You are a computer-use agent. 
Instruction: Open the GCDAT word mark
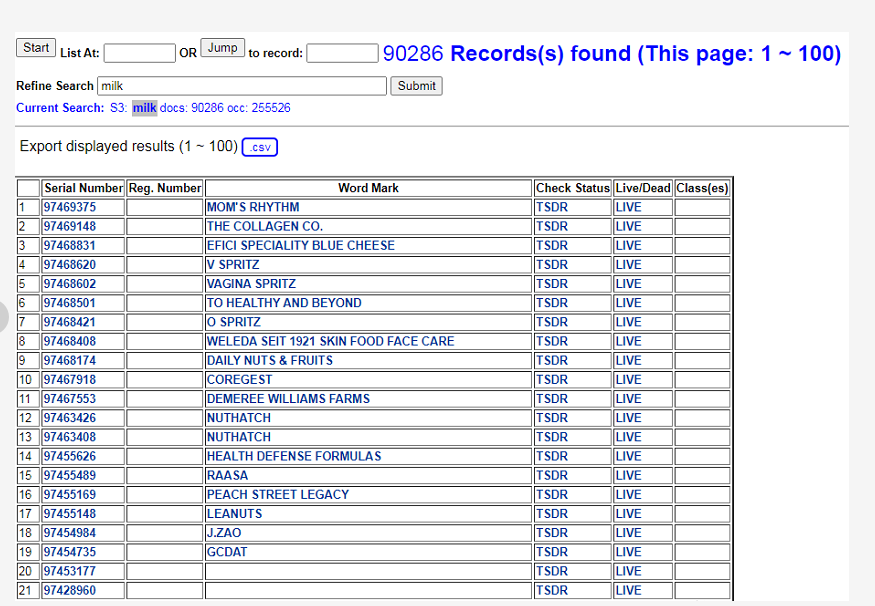click(227, 552)
